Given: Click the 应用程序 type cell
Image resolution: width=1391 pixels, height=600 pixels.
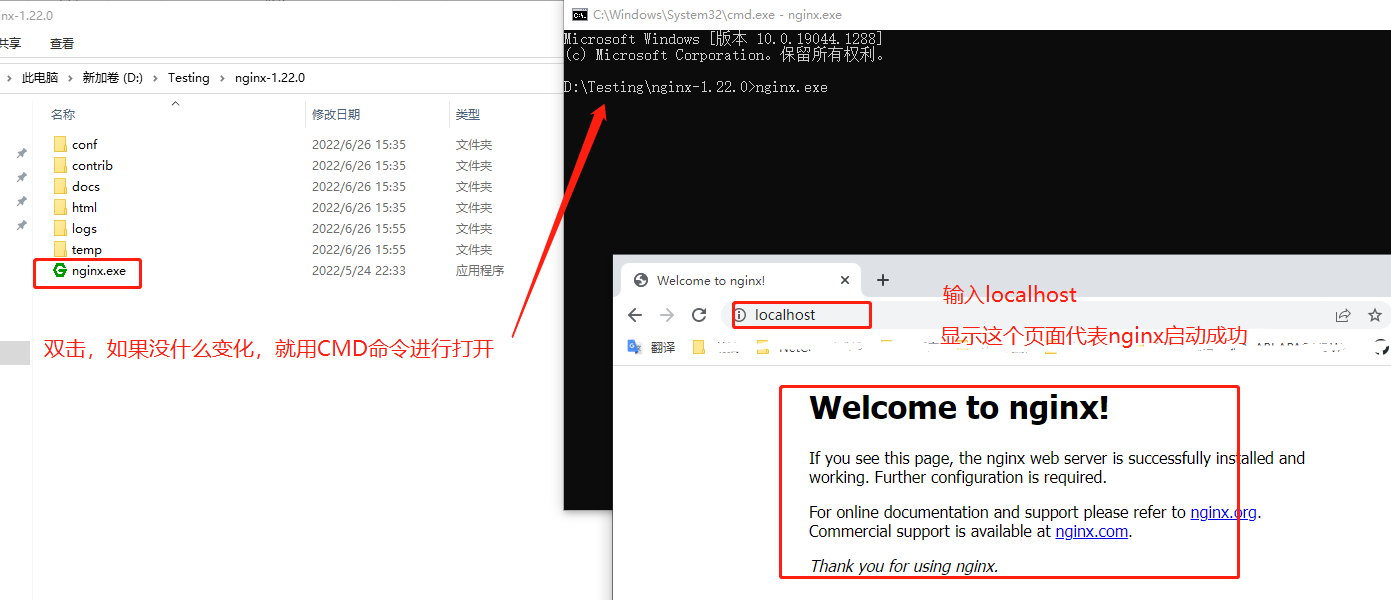Looking at the screenshot, I should (480, 271).
